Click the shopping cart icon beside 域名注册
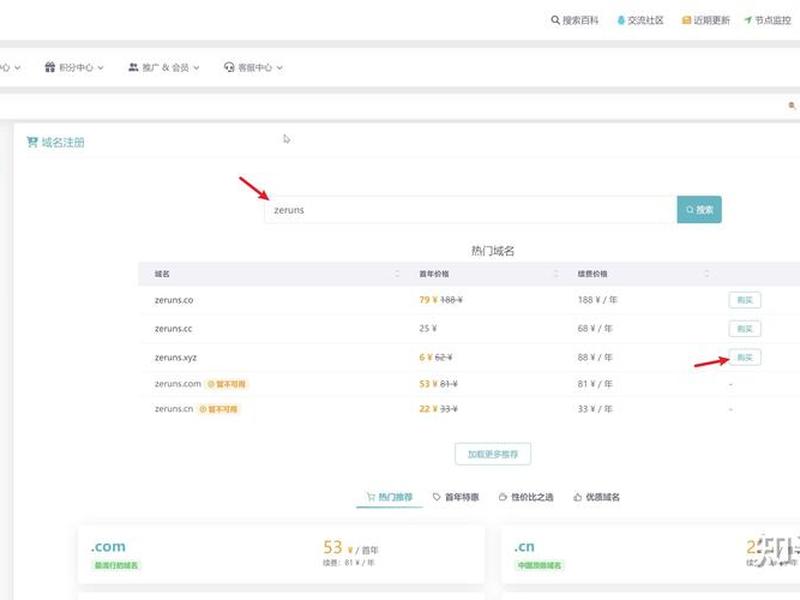Viewport: 800px width, 600px height. click(32, 142)
